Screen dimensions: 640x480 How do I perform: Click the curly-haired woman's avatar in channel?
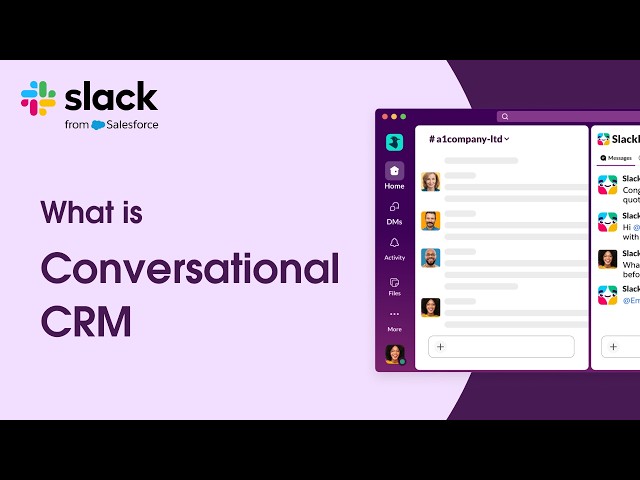(431, 308)
